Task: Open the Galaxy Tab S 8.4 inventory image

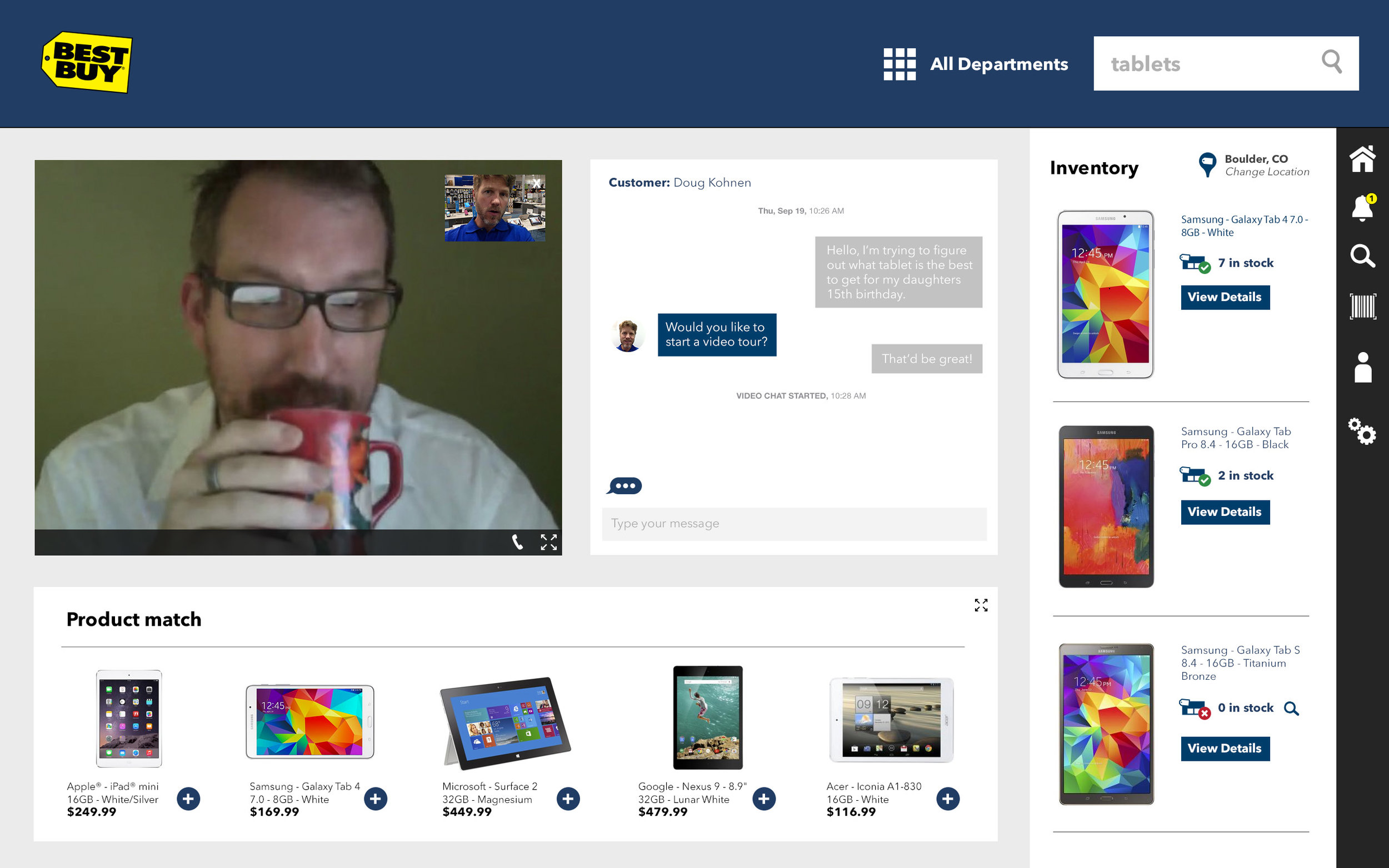Action: click(1106, 724)
